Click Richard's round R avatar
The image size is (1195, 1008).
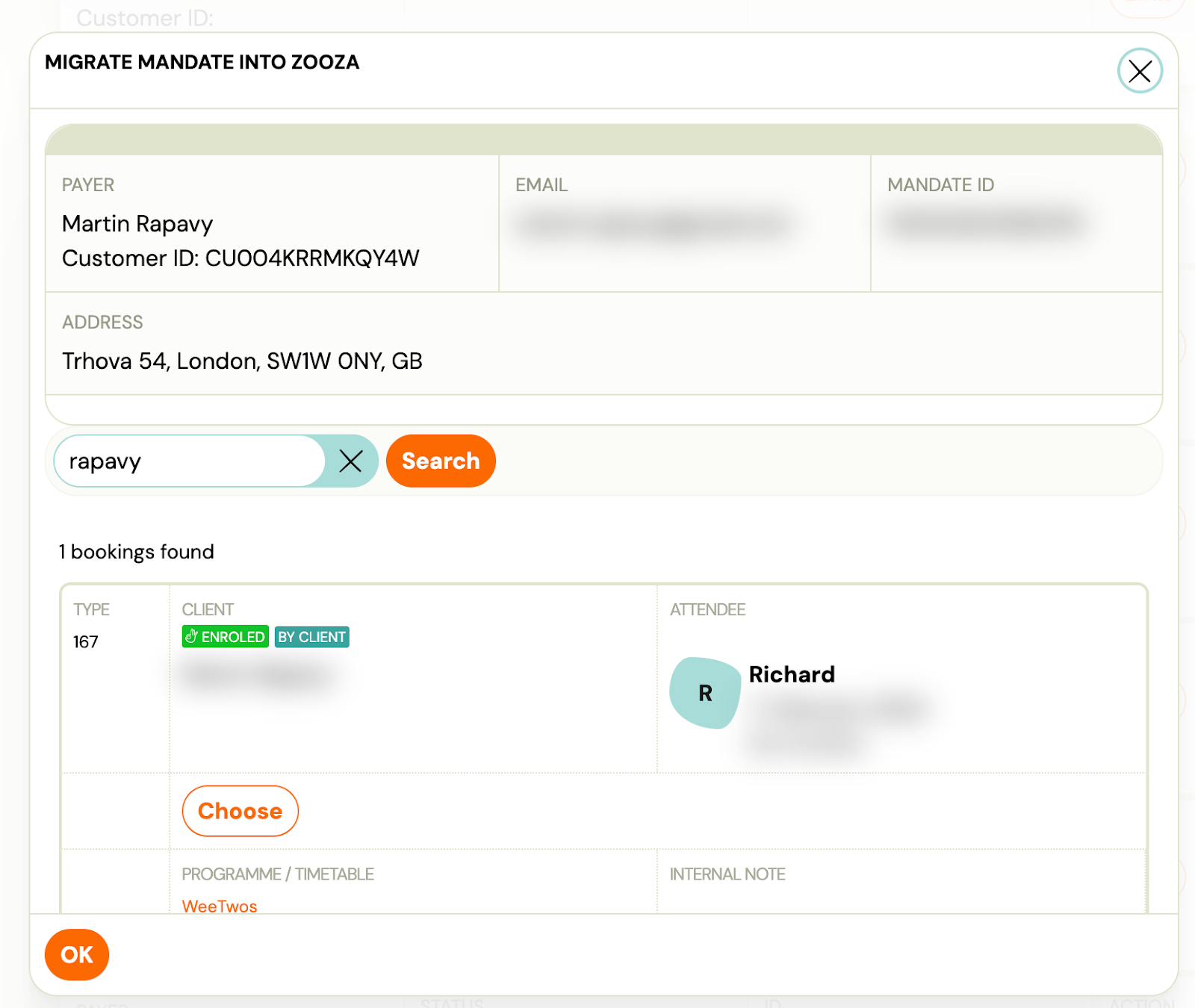tap(704, 693)
